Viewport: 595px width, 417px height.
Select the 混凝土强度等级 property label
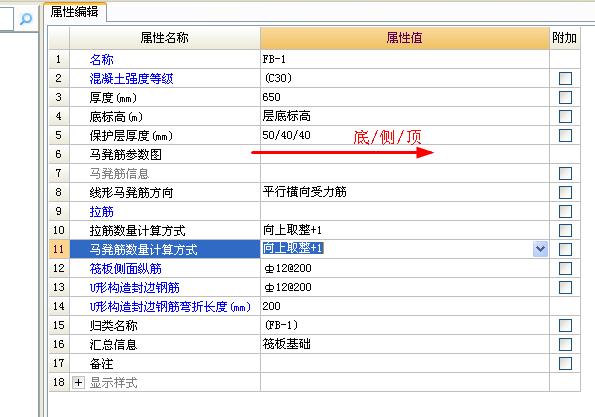click(x=131, y=79)
